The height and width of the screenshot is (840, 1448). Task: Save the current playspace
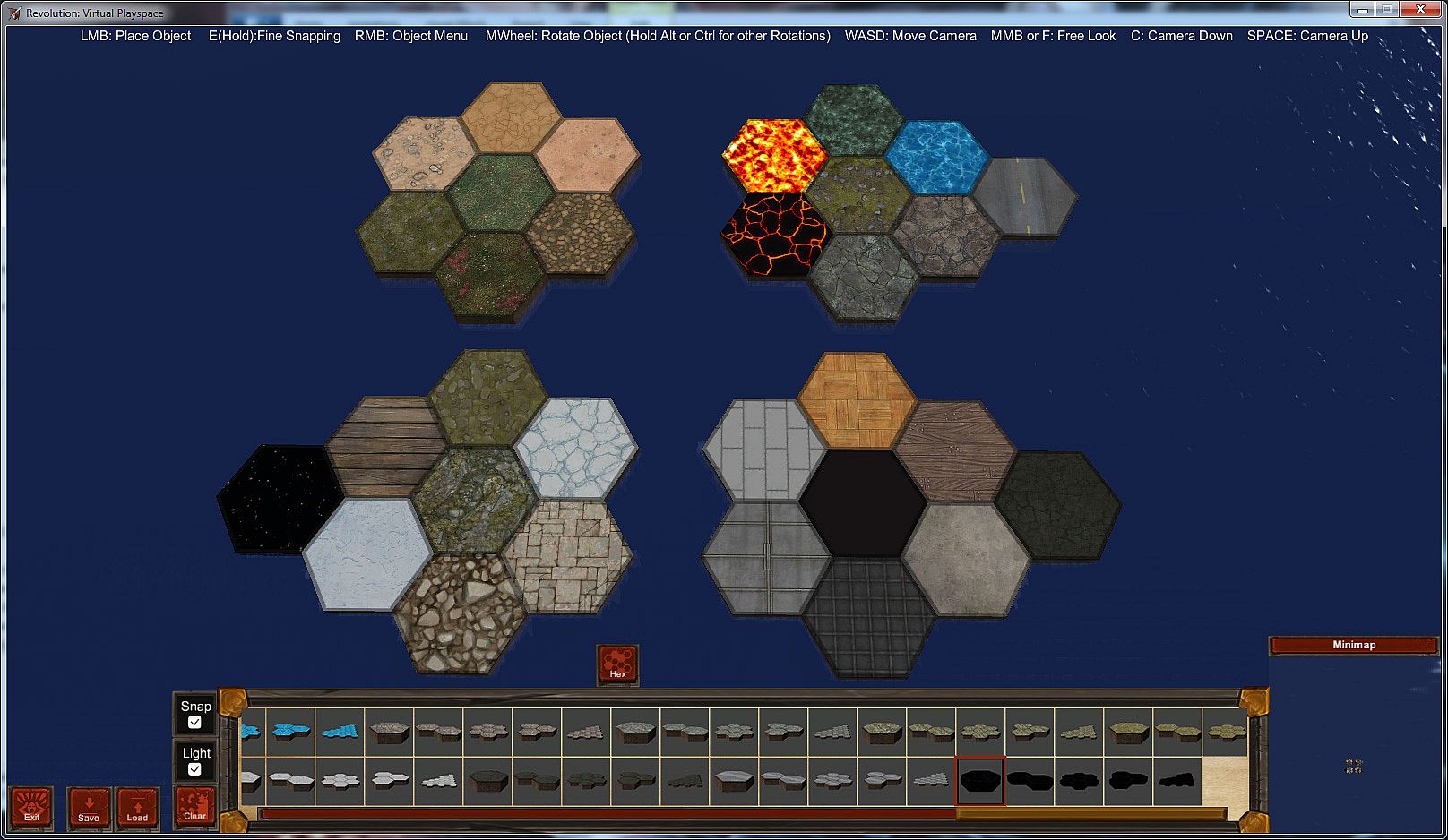(x=89, y=808)
